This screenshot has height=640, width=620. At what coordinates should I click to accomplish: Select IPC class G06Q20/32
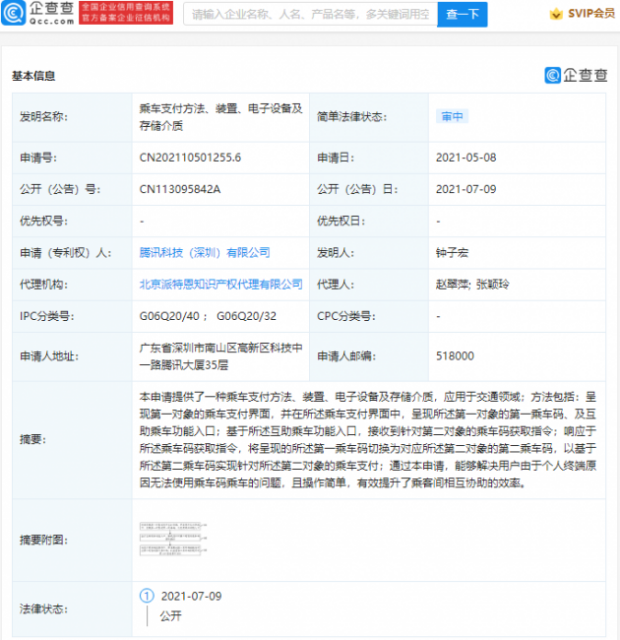246,316
